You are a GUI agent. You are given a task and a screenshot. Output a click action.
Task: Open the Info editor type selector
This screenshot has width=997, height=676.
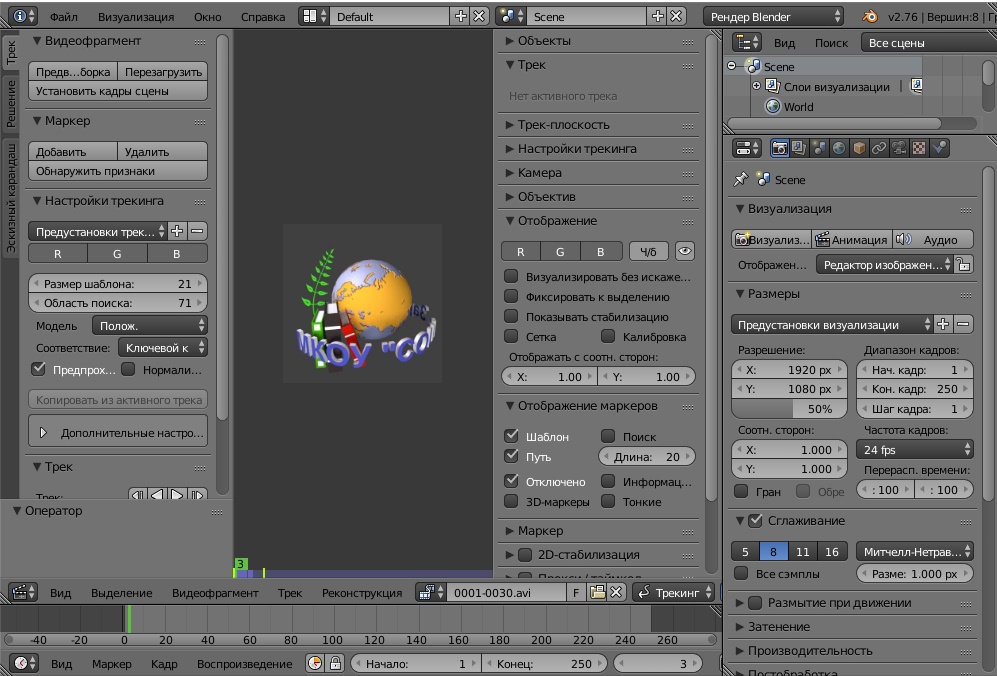click(24, 17)
